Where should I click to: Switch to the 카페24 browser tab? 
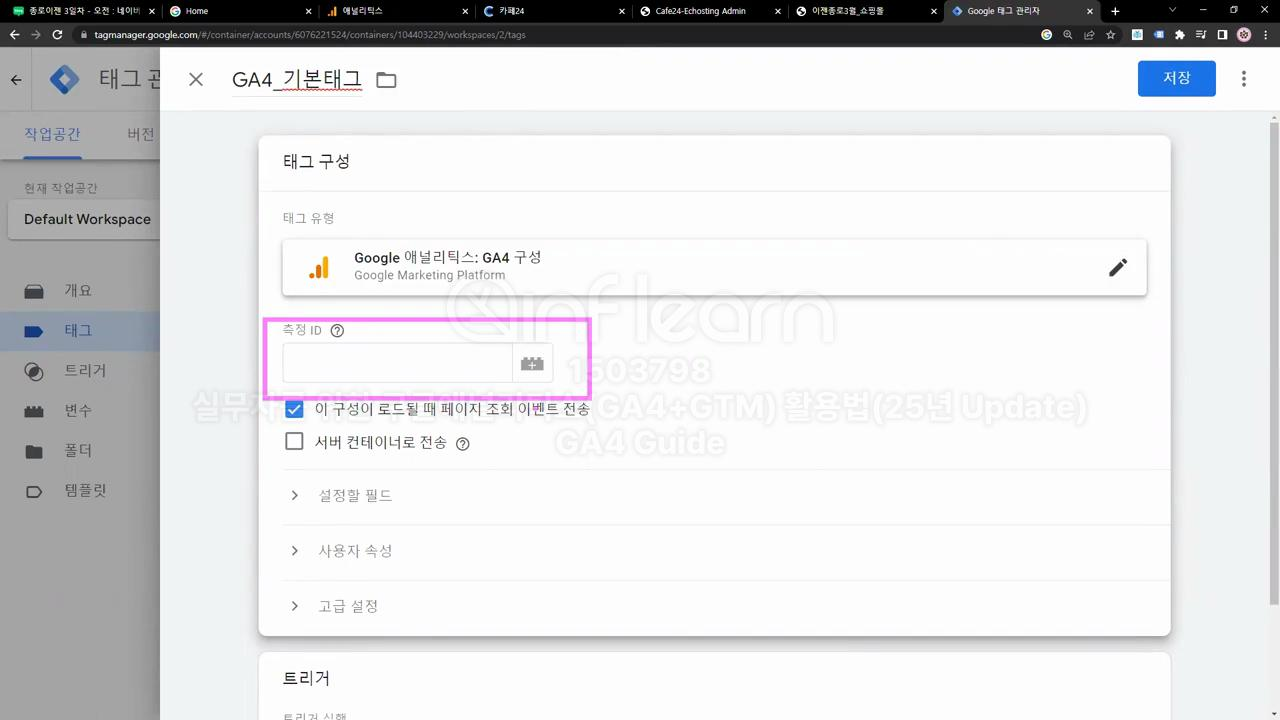click(x=552, y=11)
